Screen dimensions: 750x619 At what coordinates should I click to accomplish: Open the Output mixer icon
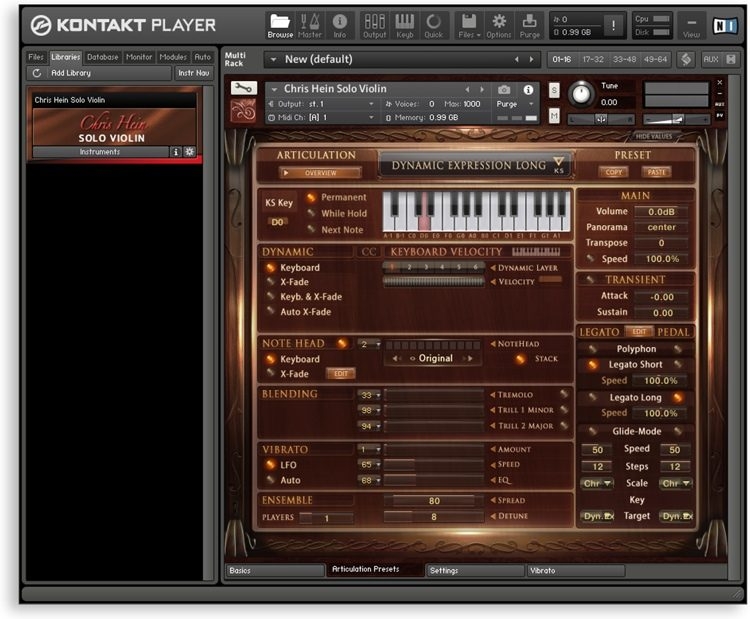[375, 25]
